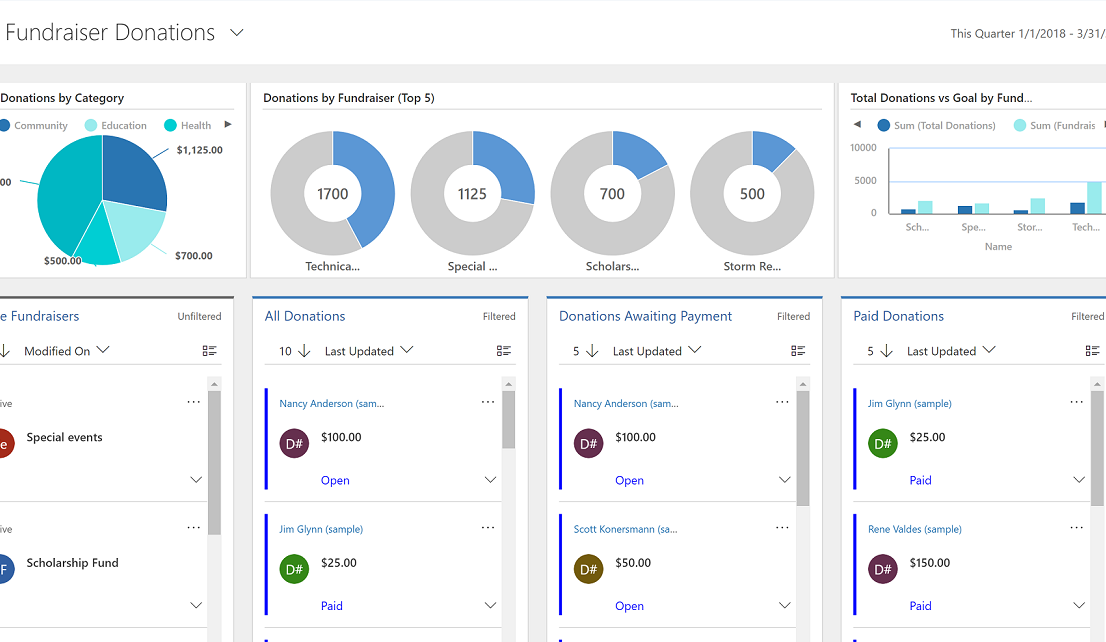
Task: Expand Nancy Anderson's $100.00 card in Donations Awaiting Payment
Action: [x=784, y=480]
